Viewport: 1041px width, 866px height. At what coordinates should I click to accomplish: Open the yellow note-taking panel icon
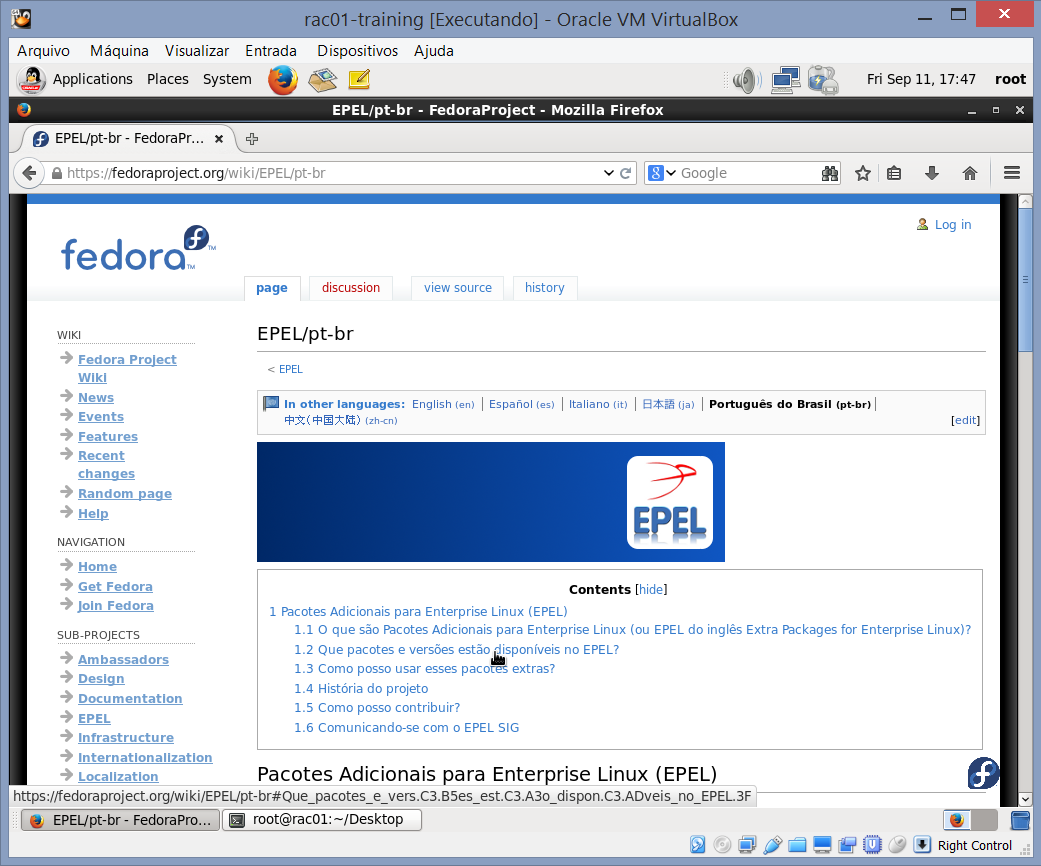(359, 80)
